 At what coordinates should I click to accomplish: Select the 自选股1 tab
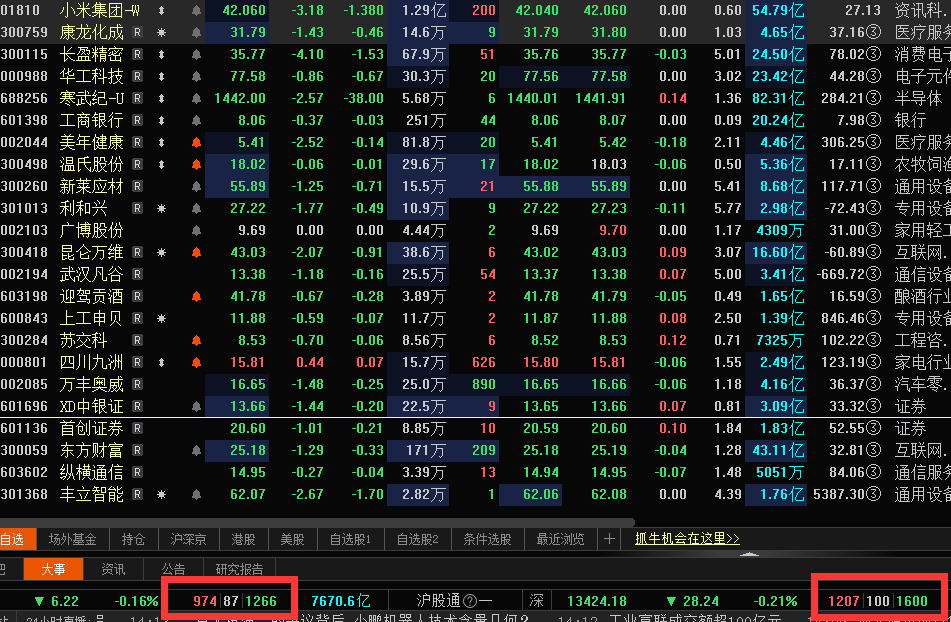point(350,539)
